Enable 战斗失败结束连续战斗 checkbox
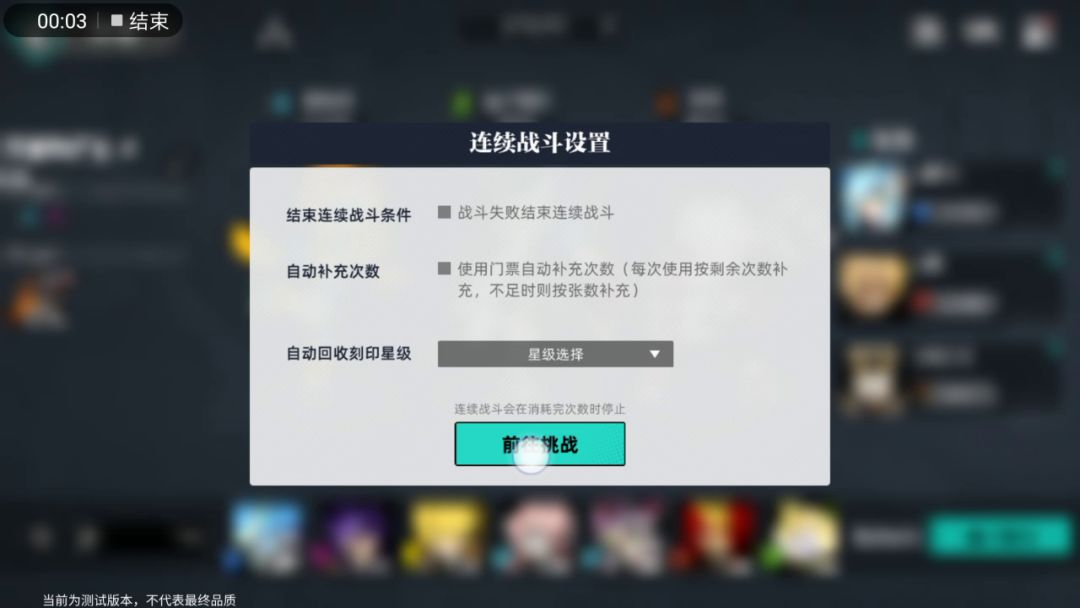This screenshot has width=1080, height=608. point(444,212)
